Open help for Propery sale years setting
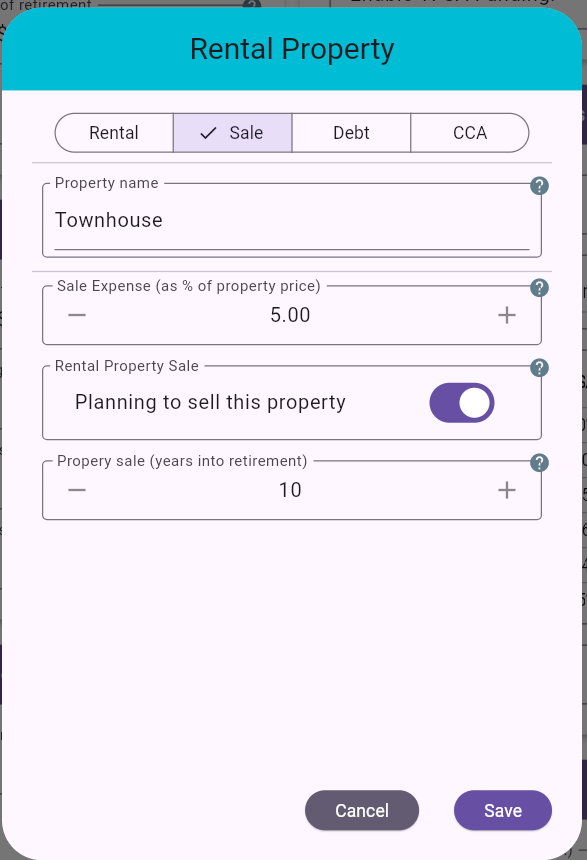587x860 pixels. pyautogui.click(x=539, y=463)
